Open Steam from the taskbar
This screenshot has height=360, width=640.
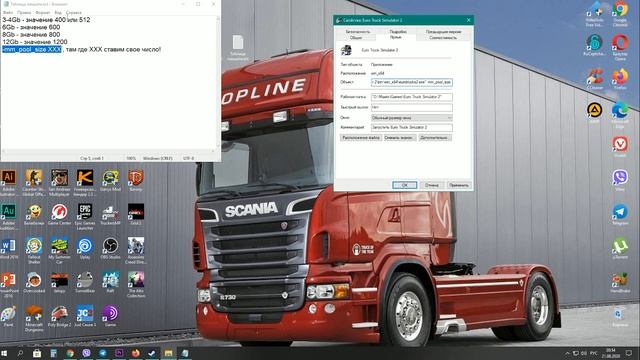click(x=152, y=353)
